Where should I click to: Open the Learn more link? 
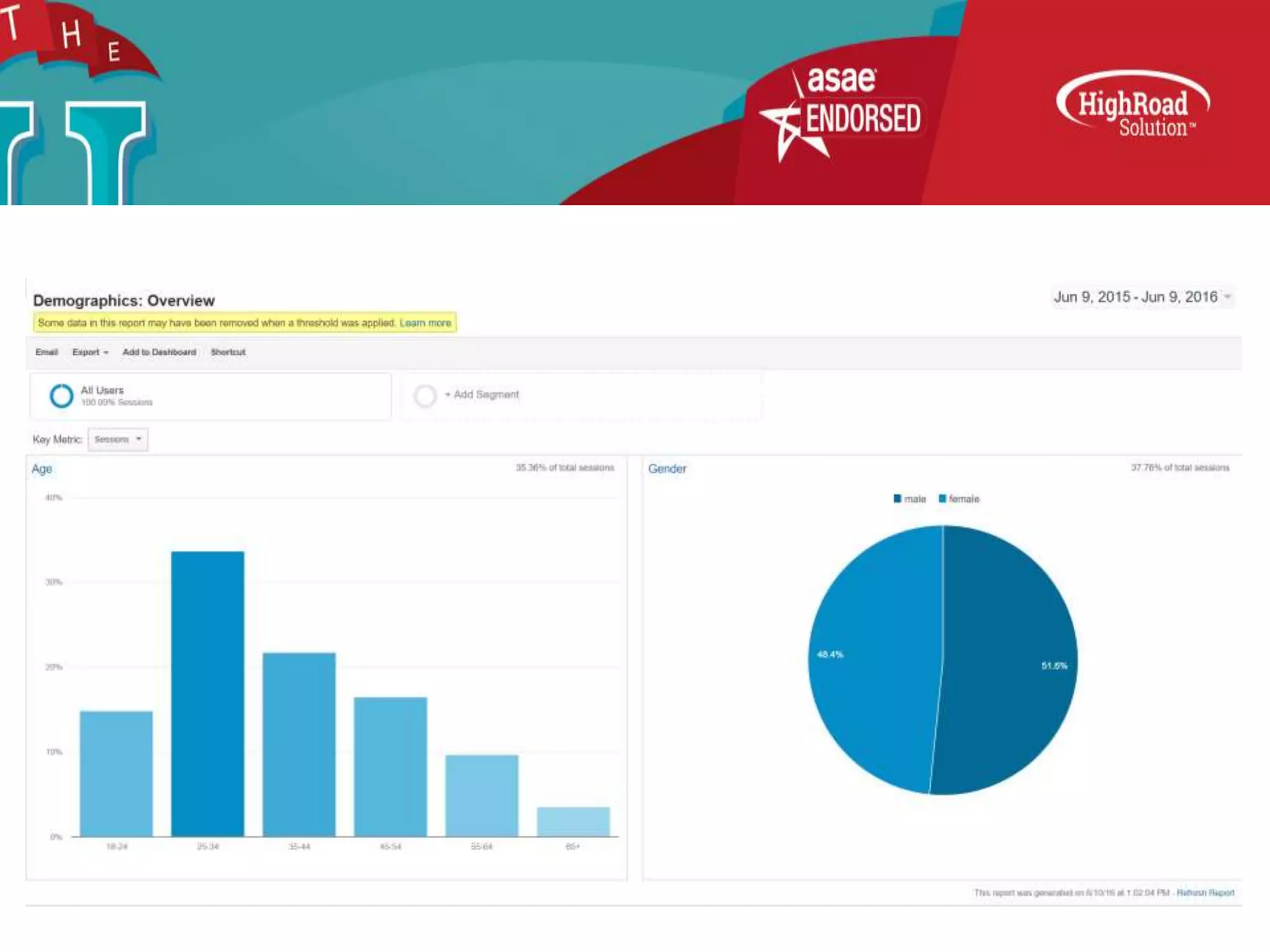(x=425, y=323)
